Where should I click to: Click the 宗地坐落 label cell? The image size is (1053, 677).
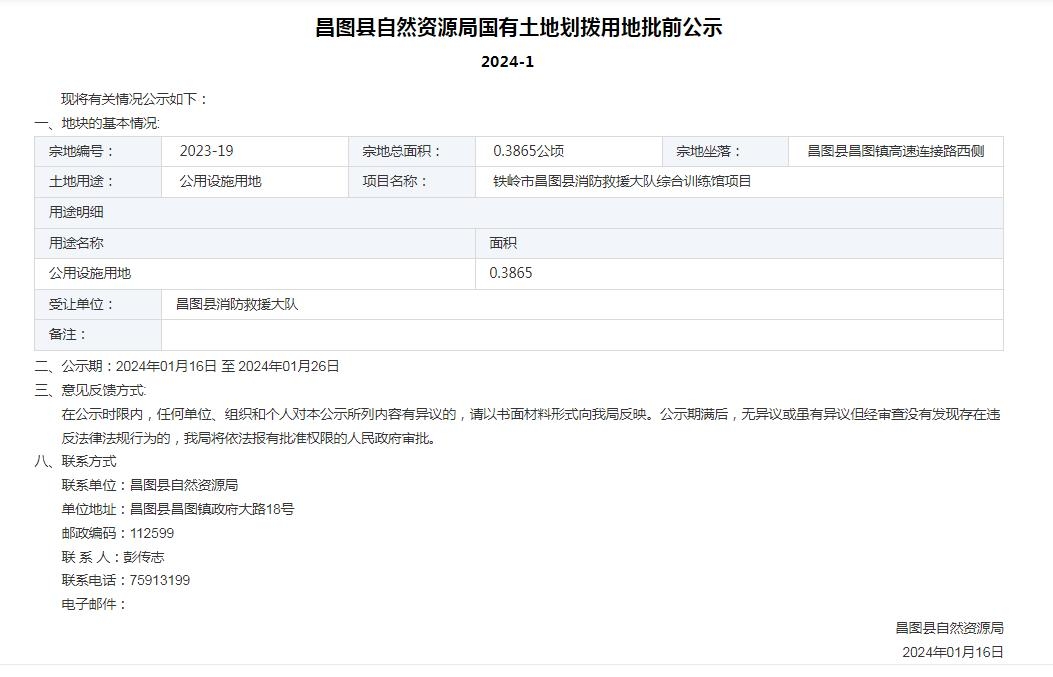[x=725, y=151]
